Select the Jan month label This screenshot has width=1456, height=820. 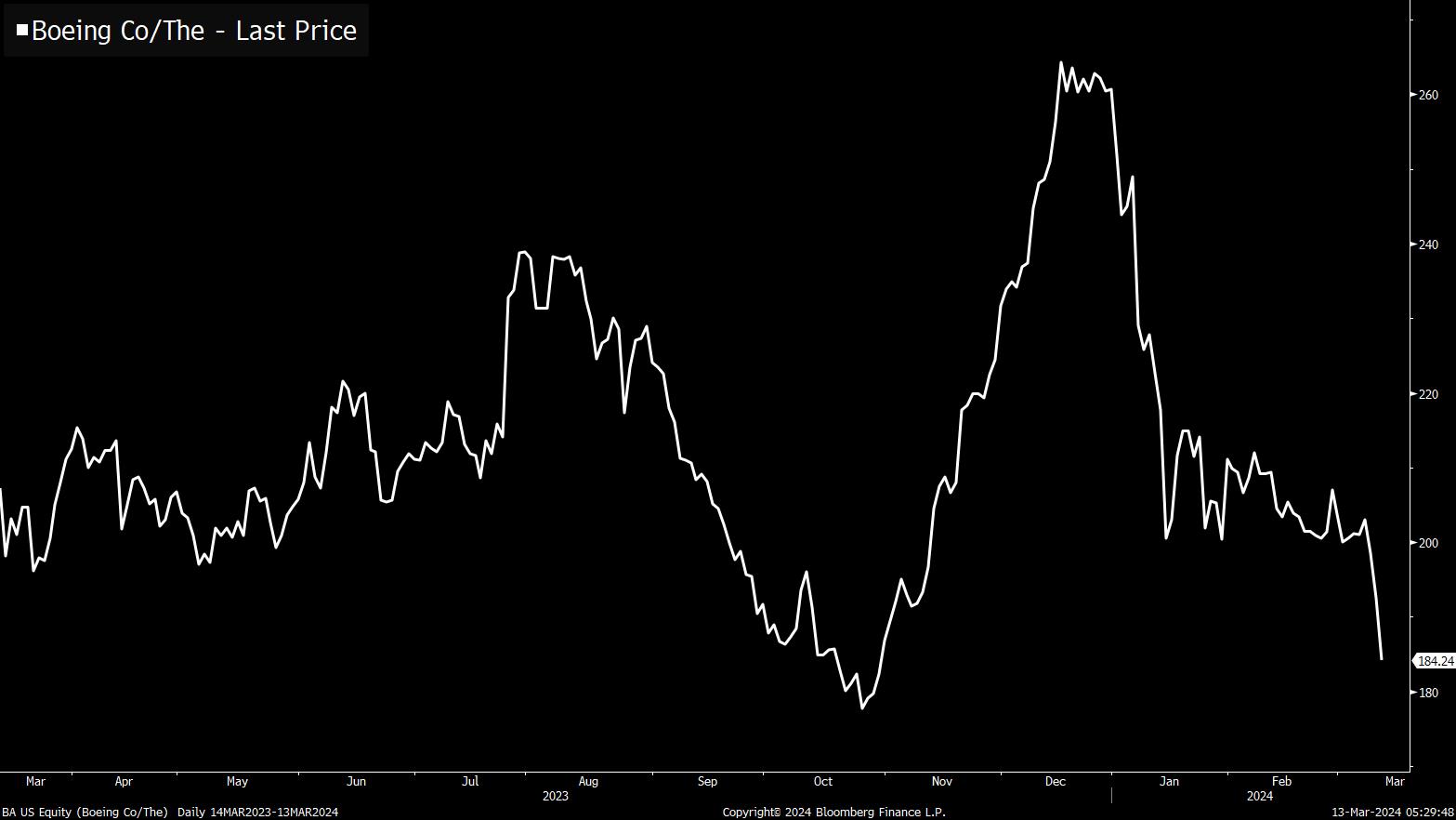pyautogui.click(x=1169, y=782)
